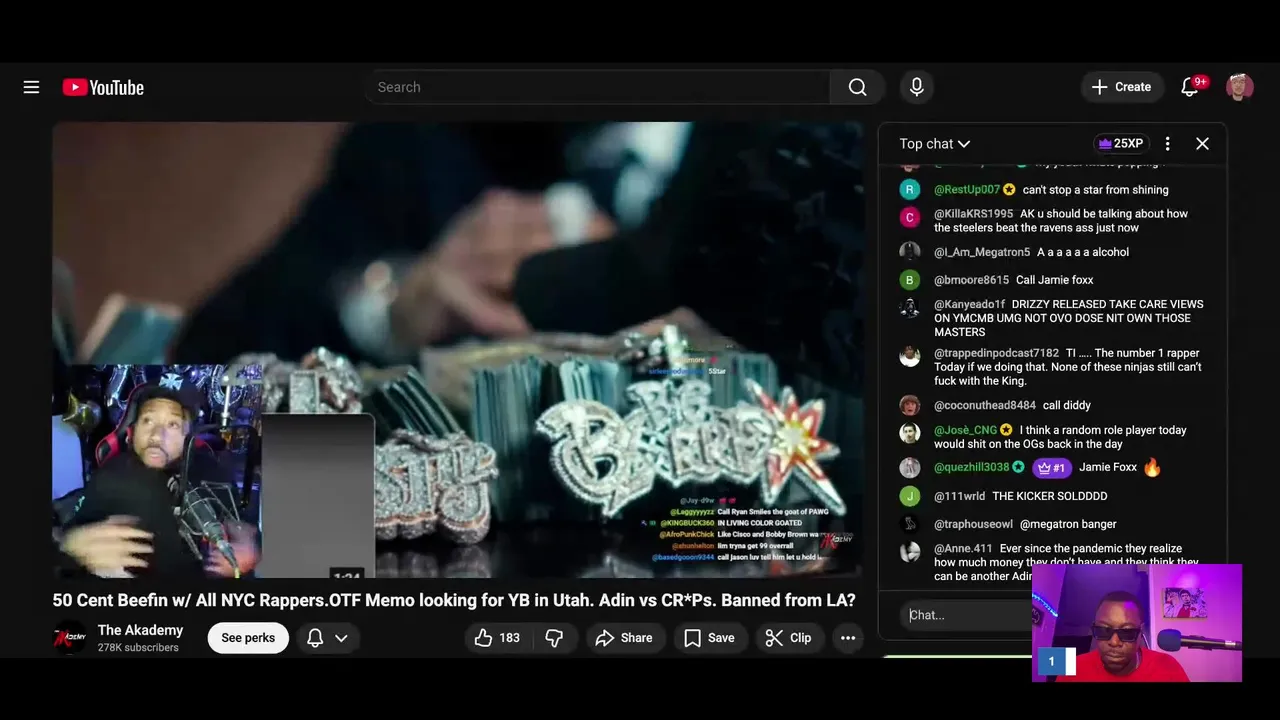Go to YouTube home via logo
Image resolution: width=1280 pixels, height=720 pixels.
pyautogui.click(x=103, y=87)
